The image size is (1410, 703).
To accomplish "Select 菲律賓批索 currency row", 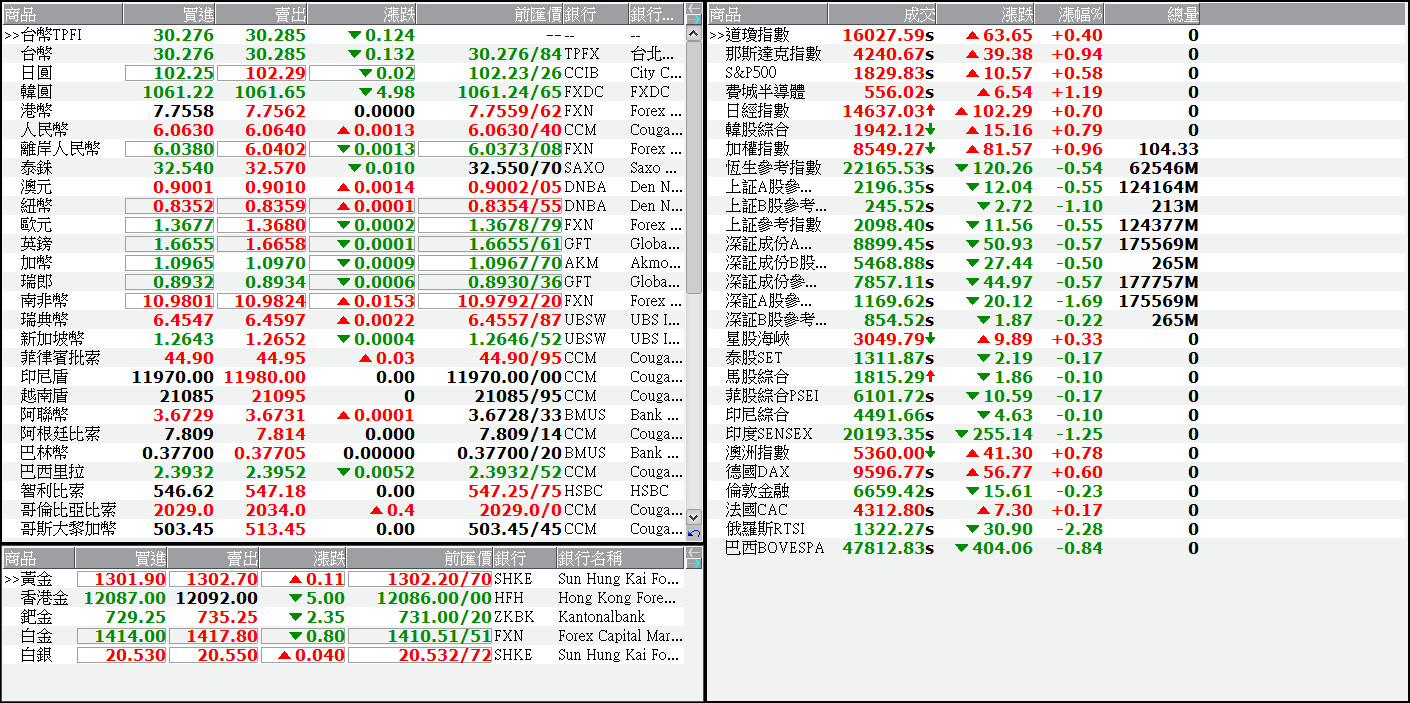I will click(x=343, y=358).
